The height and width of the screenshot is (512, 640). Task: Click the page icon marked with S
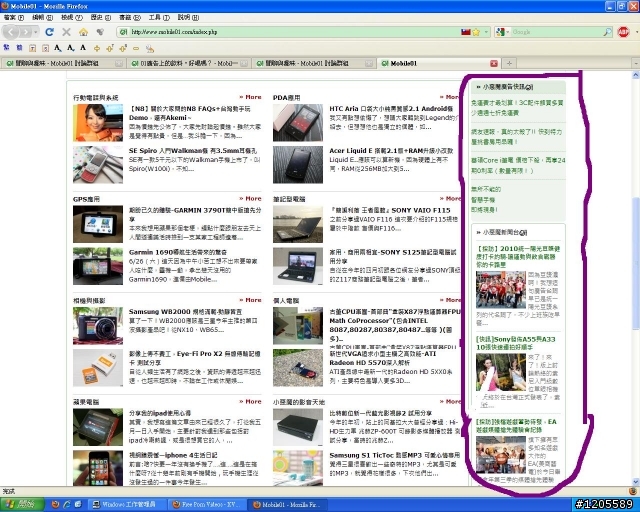(x=45, y=48)
